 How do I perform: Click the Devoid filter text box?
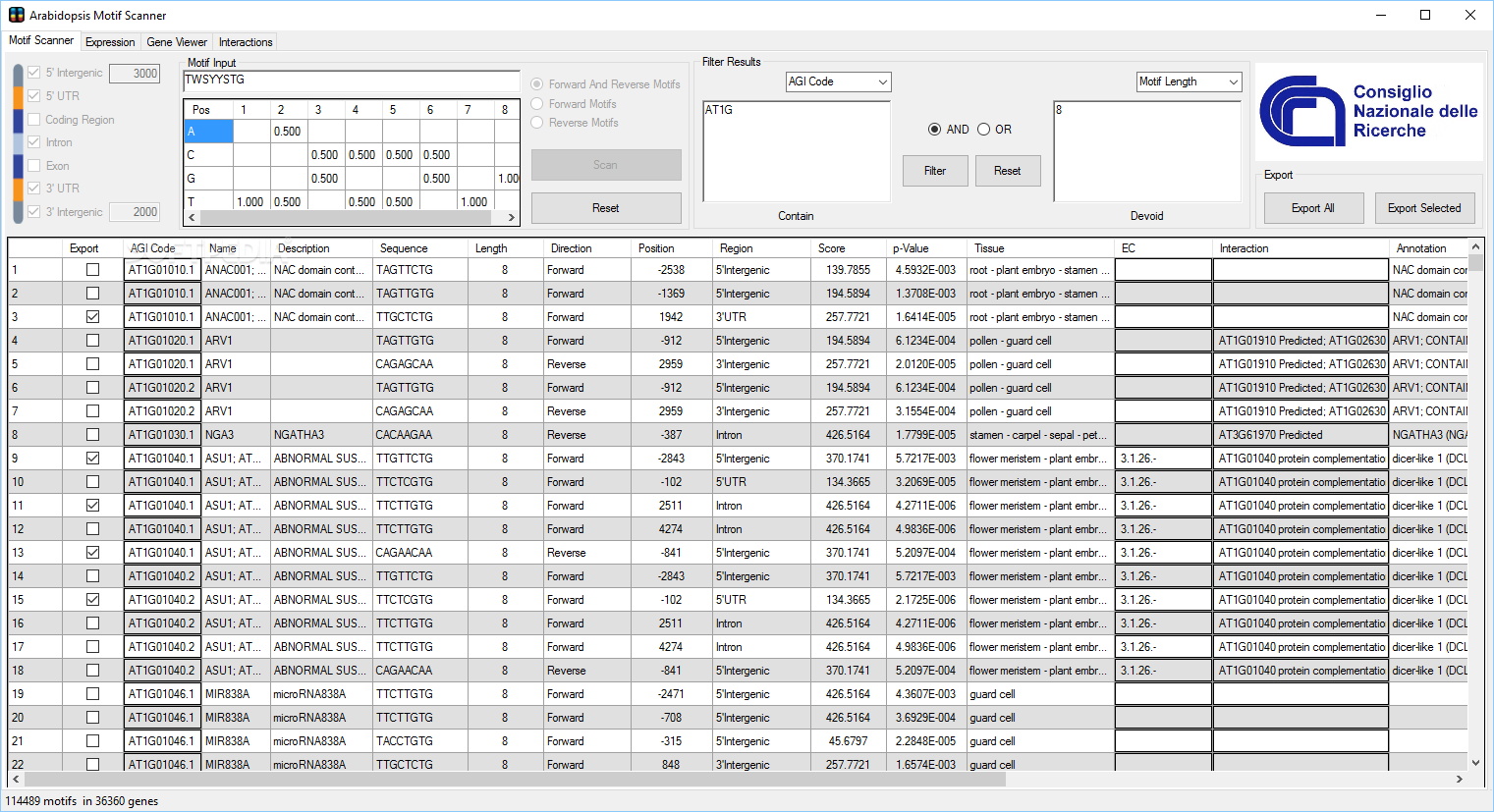pos(1147,151)
